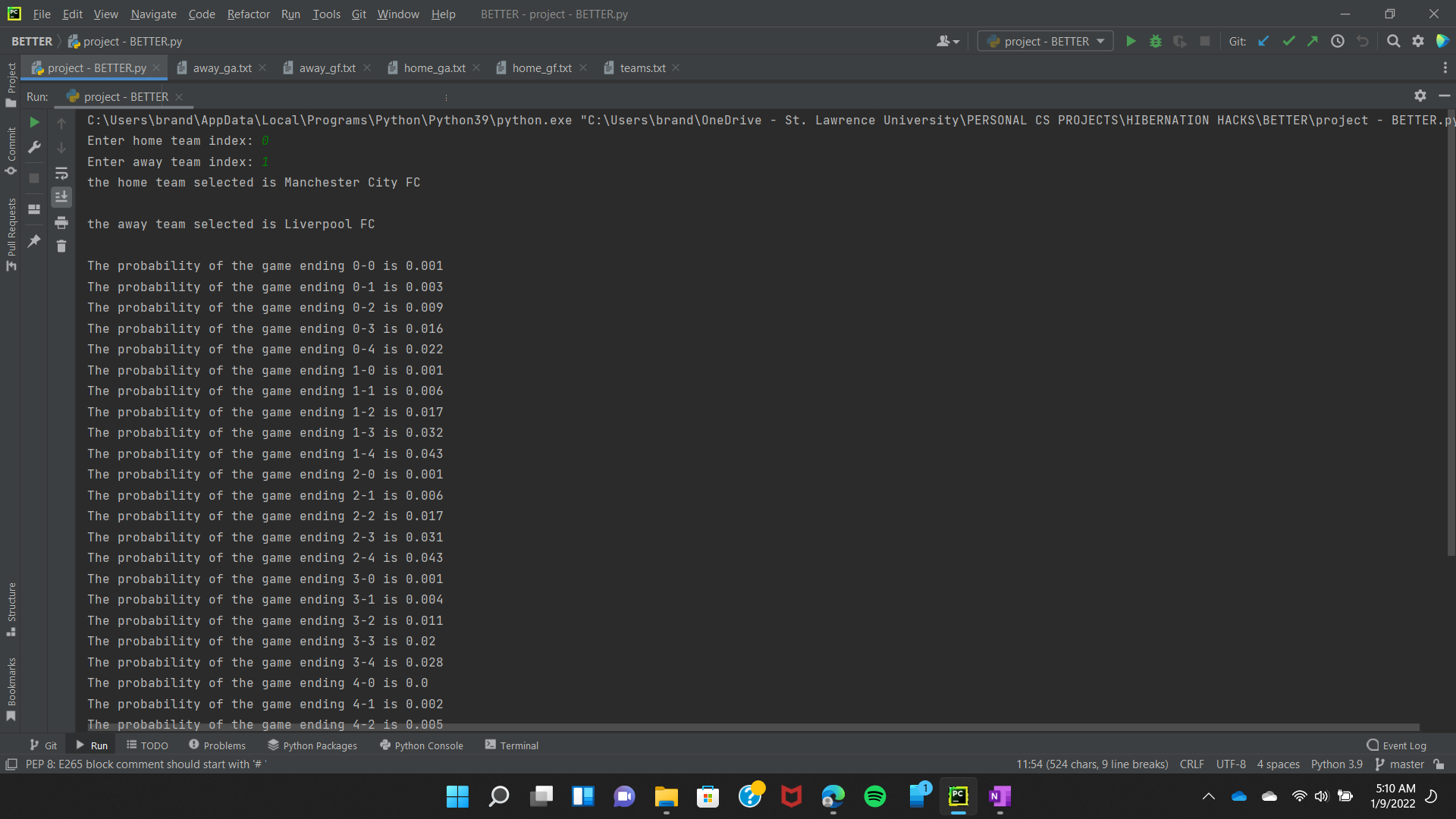Click the Debug bug icon in toolbar
This screenshot has height=819, width=1456.
pyautogui.click(x=1155, y=42)
